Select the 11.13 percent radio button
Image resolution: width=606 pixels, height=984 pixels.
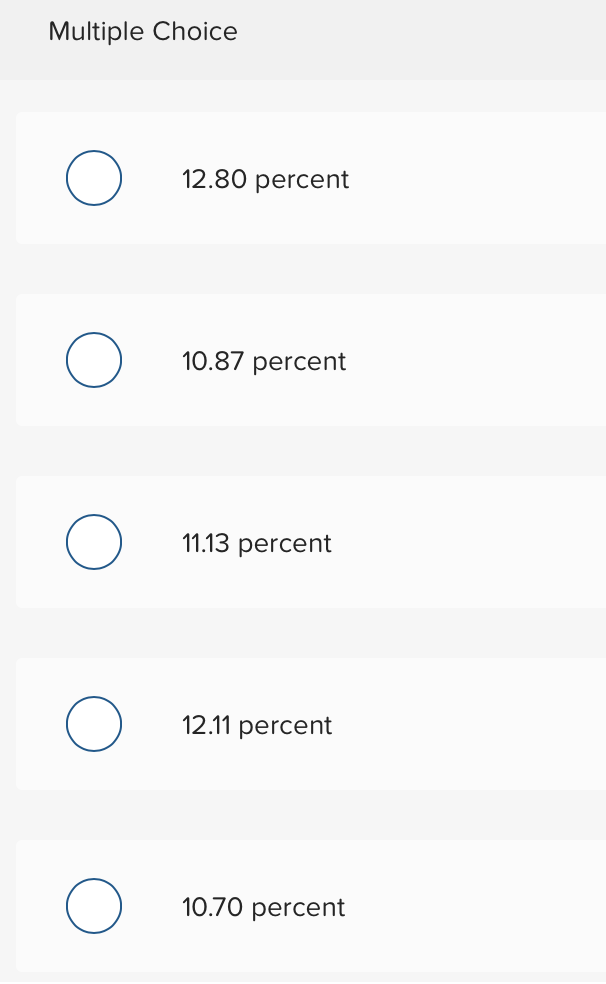[93, 542]
